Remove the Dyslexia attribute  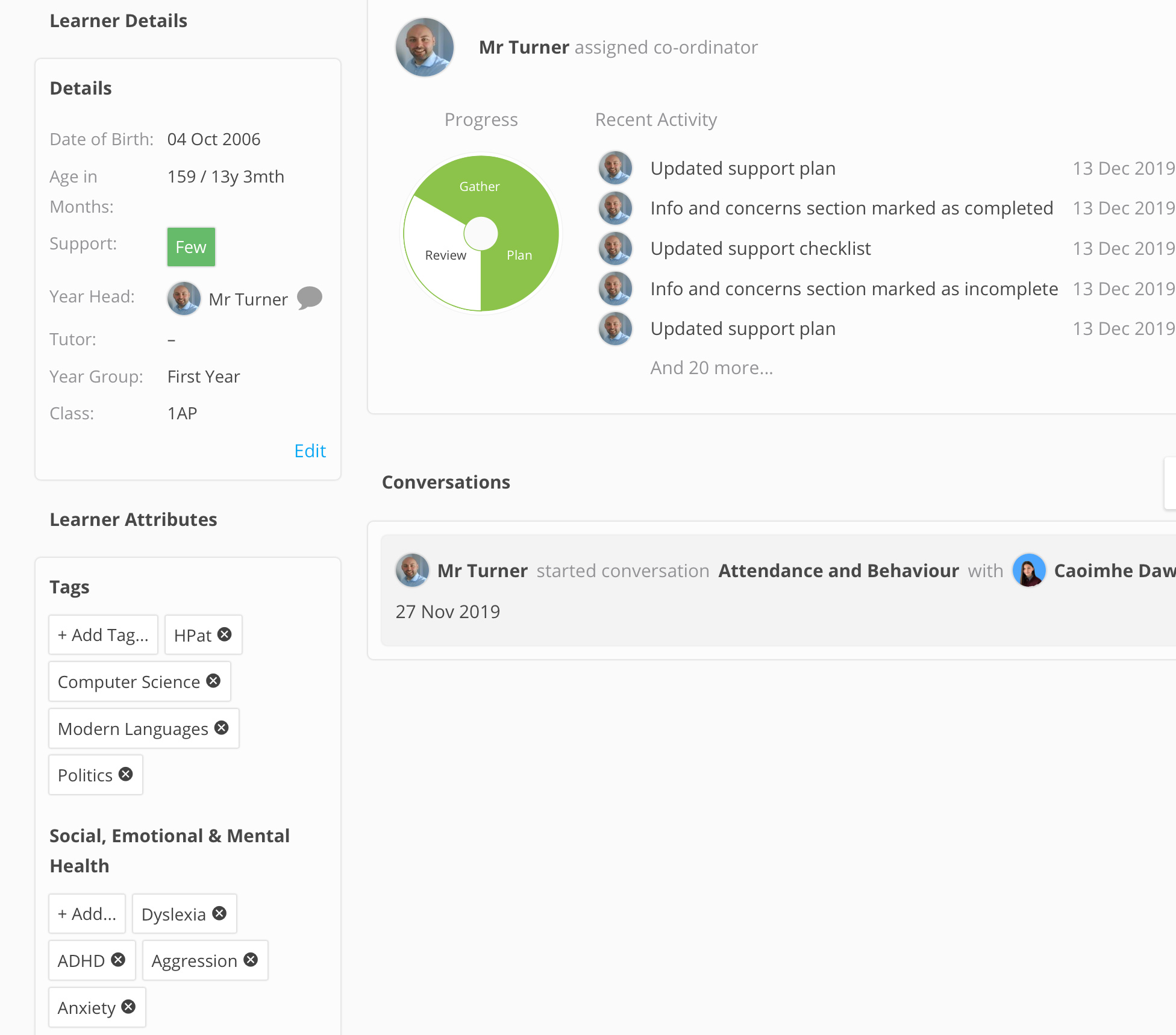219,913
